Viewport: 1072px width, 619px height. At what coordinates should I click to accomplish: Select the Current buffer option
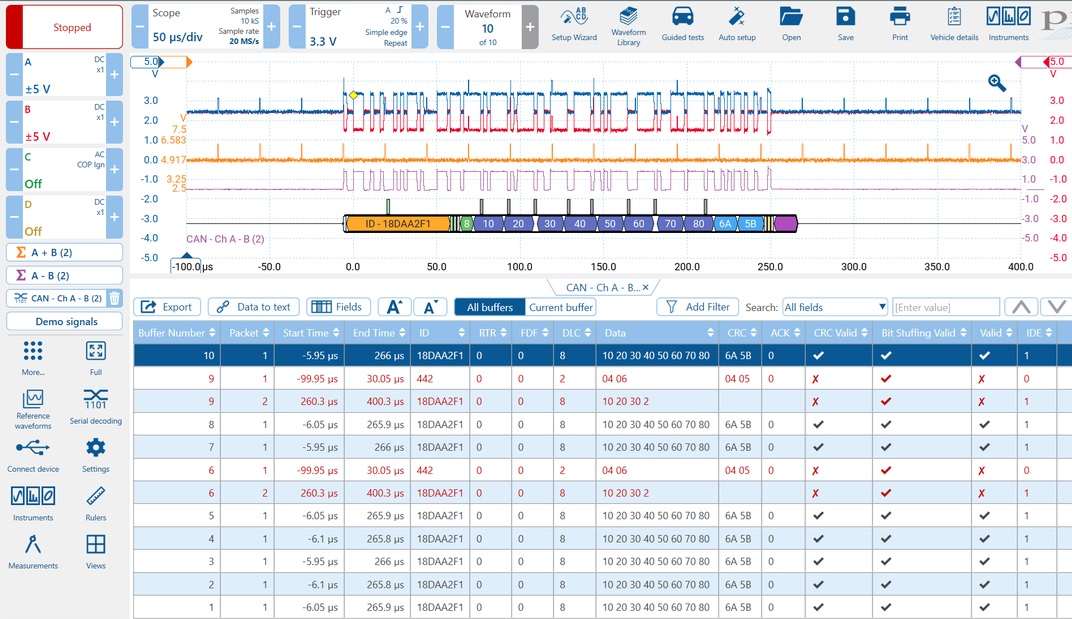pos(561,307)
